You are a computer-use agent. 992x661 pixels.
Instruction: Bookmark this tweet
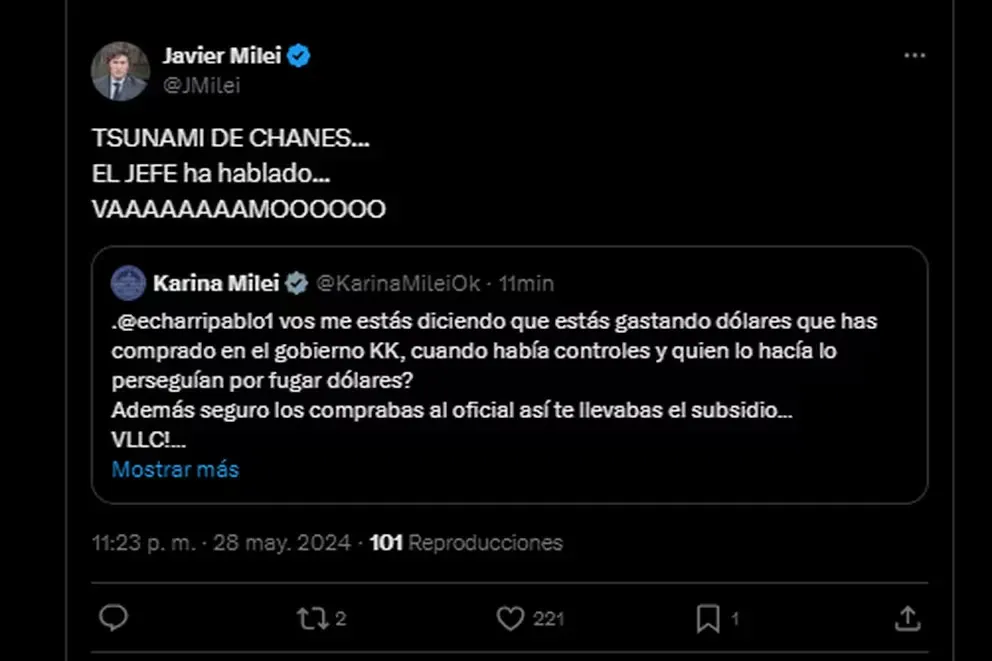pyautogui.click(x=708, y=619)
